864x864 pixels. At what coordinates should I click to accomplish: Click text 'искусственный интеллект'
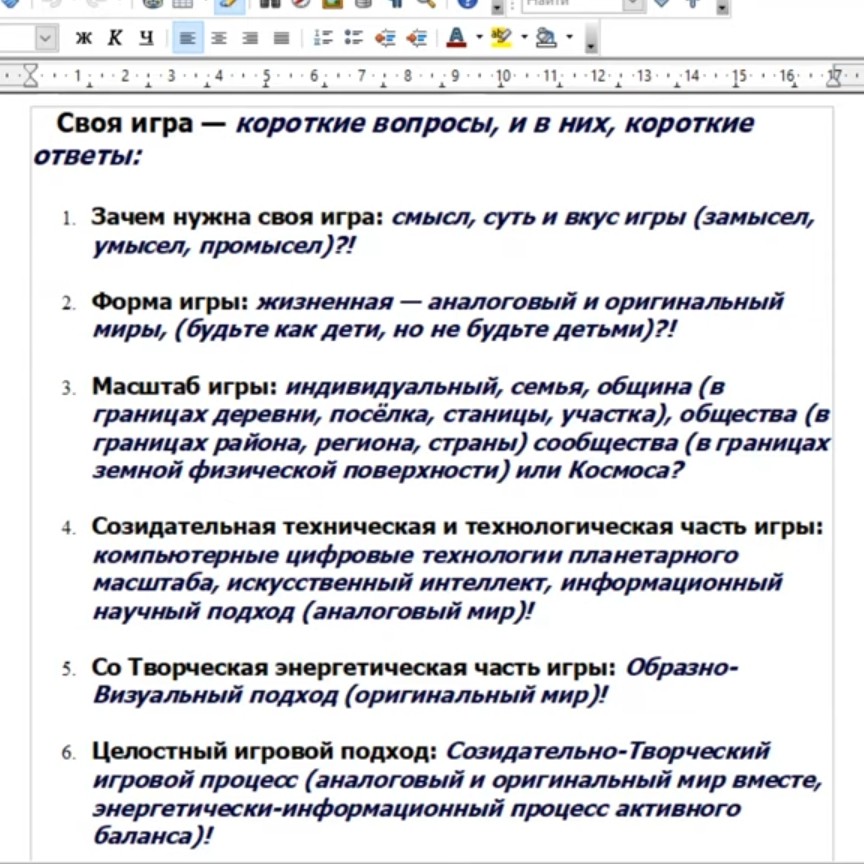(386, 582)
